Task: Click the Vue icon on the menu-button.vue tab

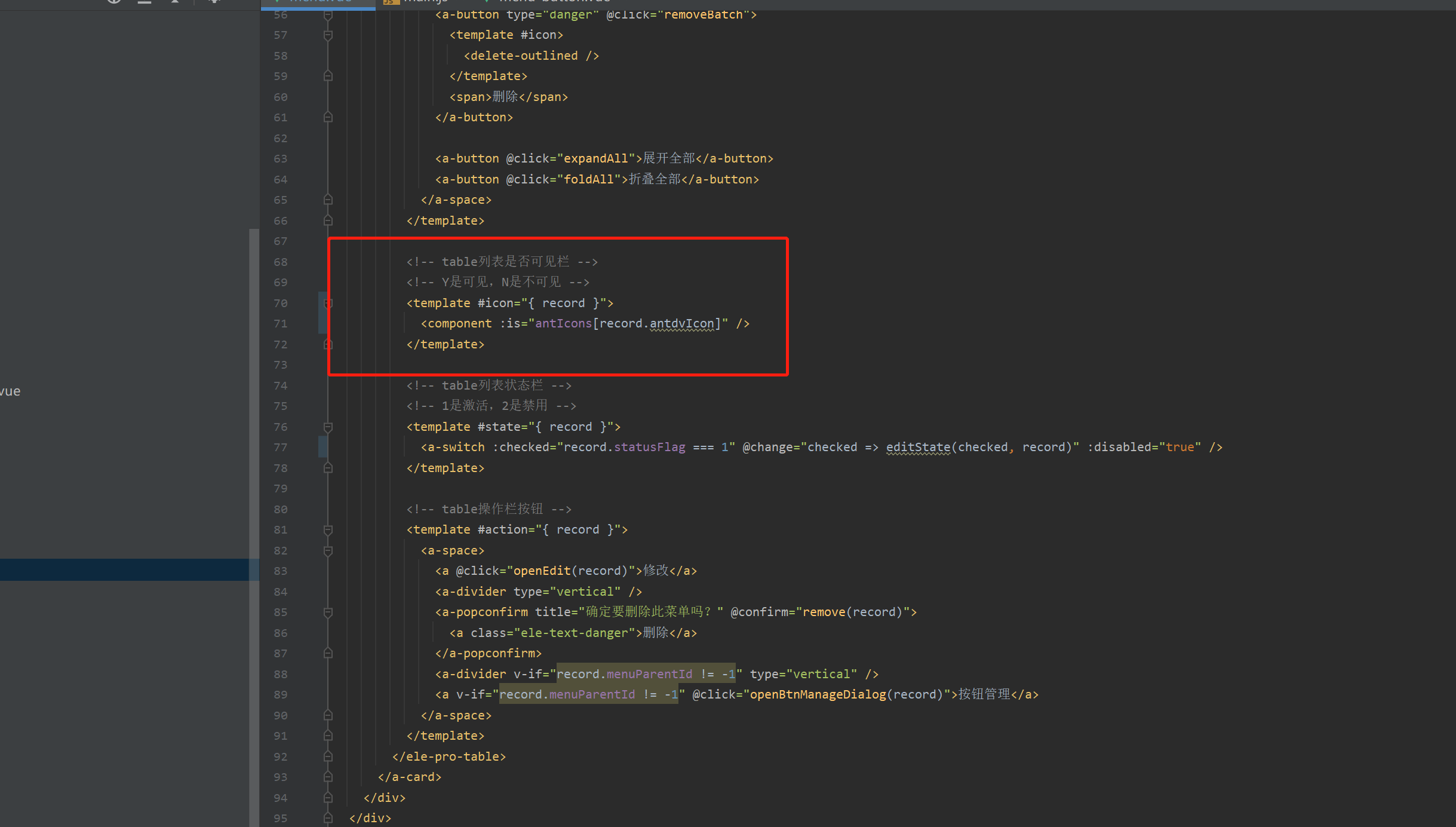Action: (x=486, y=2)
